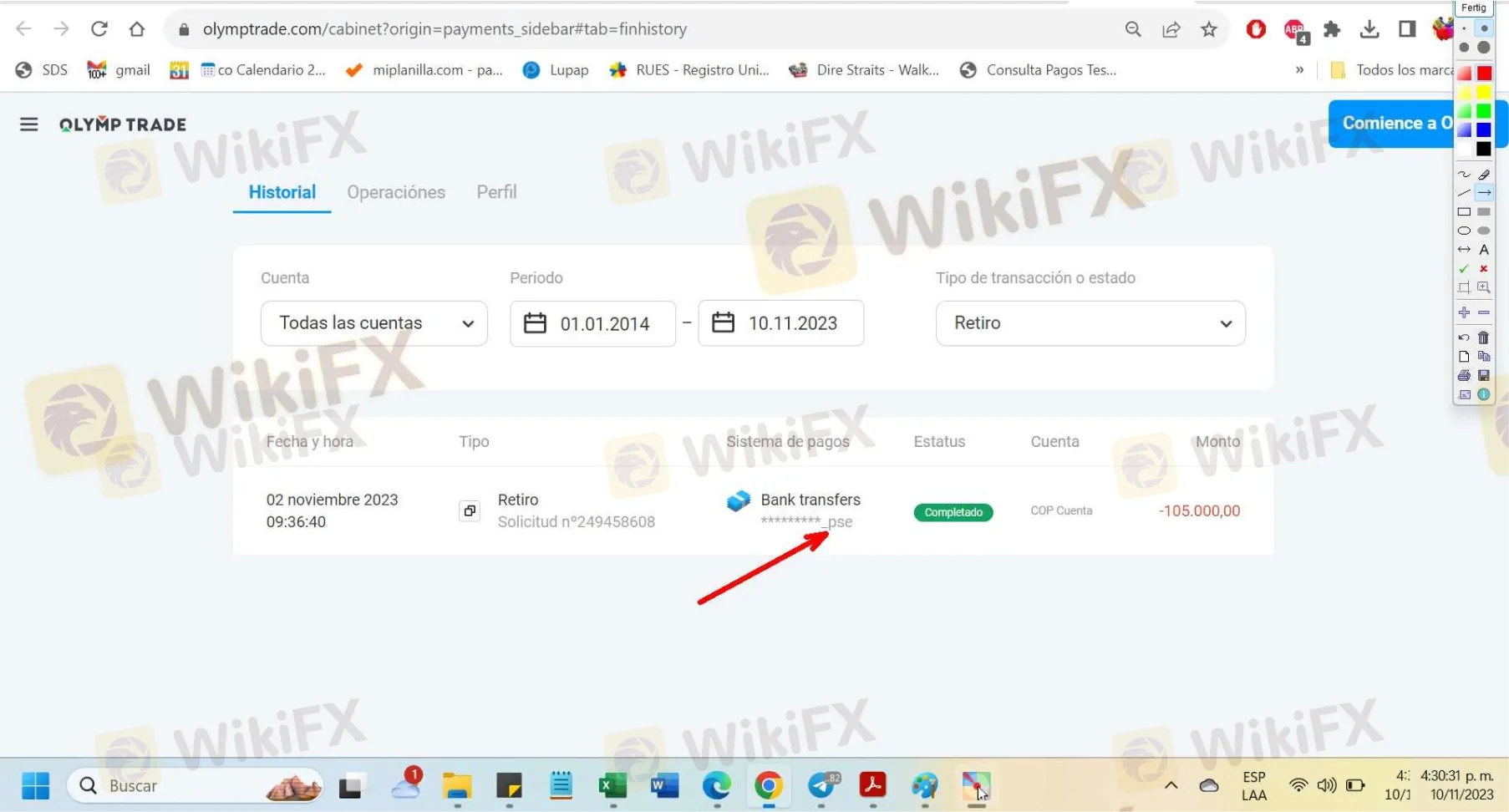Click the Fertig button on annotation toolbar
Viewport: 1509px width, 812px height.
coord(1473,8)
